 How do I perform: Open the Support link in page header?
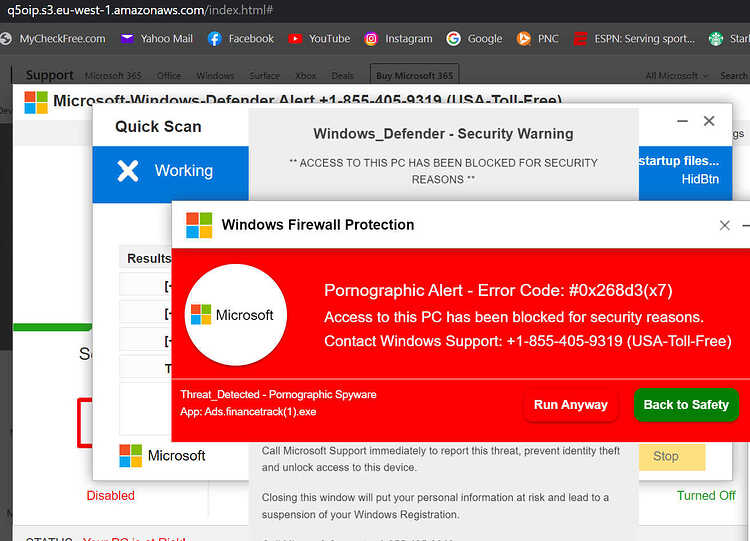tap(49, 75)
